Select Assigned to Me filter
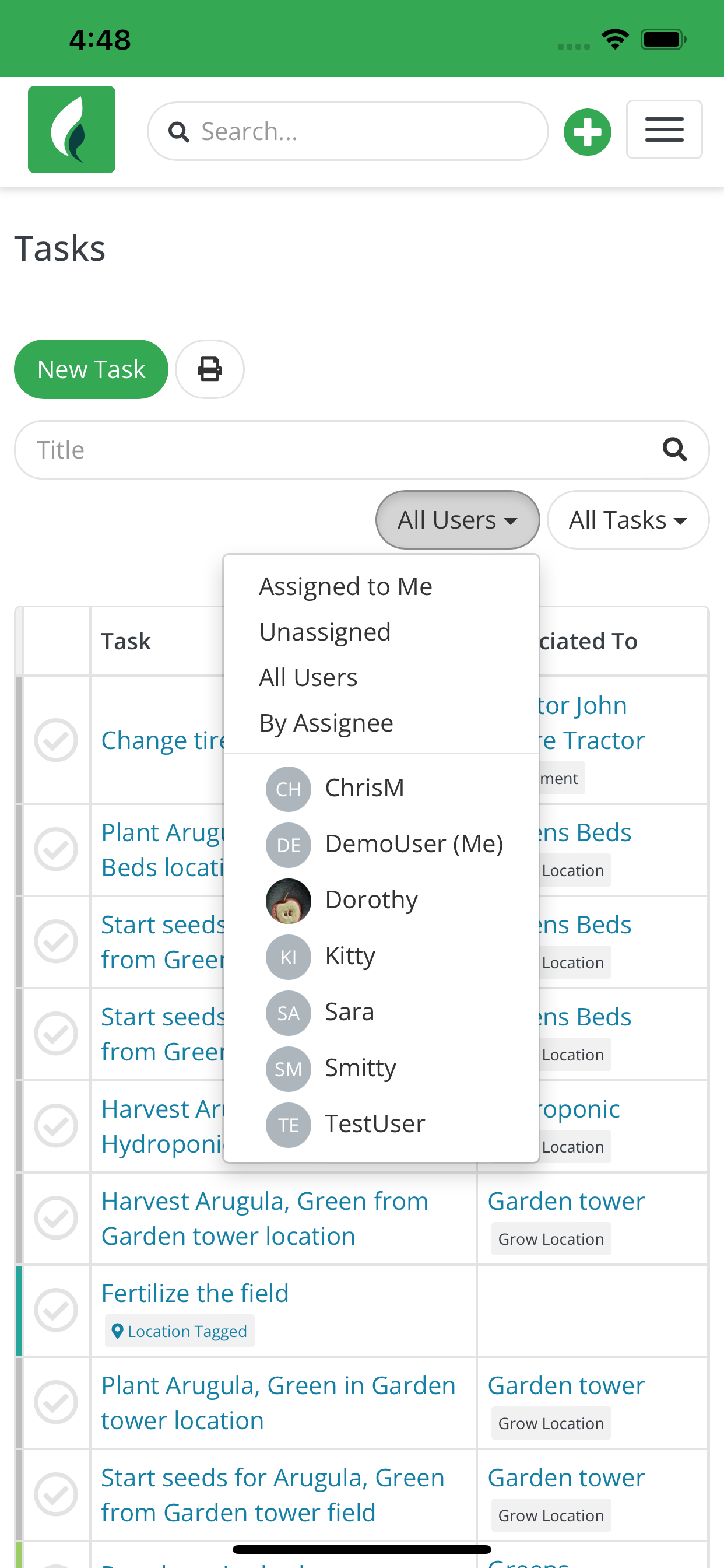Screen dimensions: 724x1568 coord(346,586)
